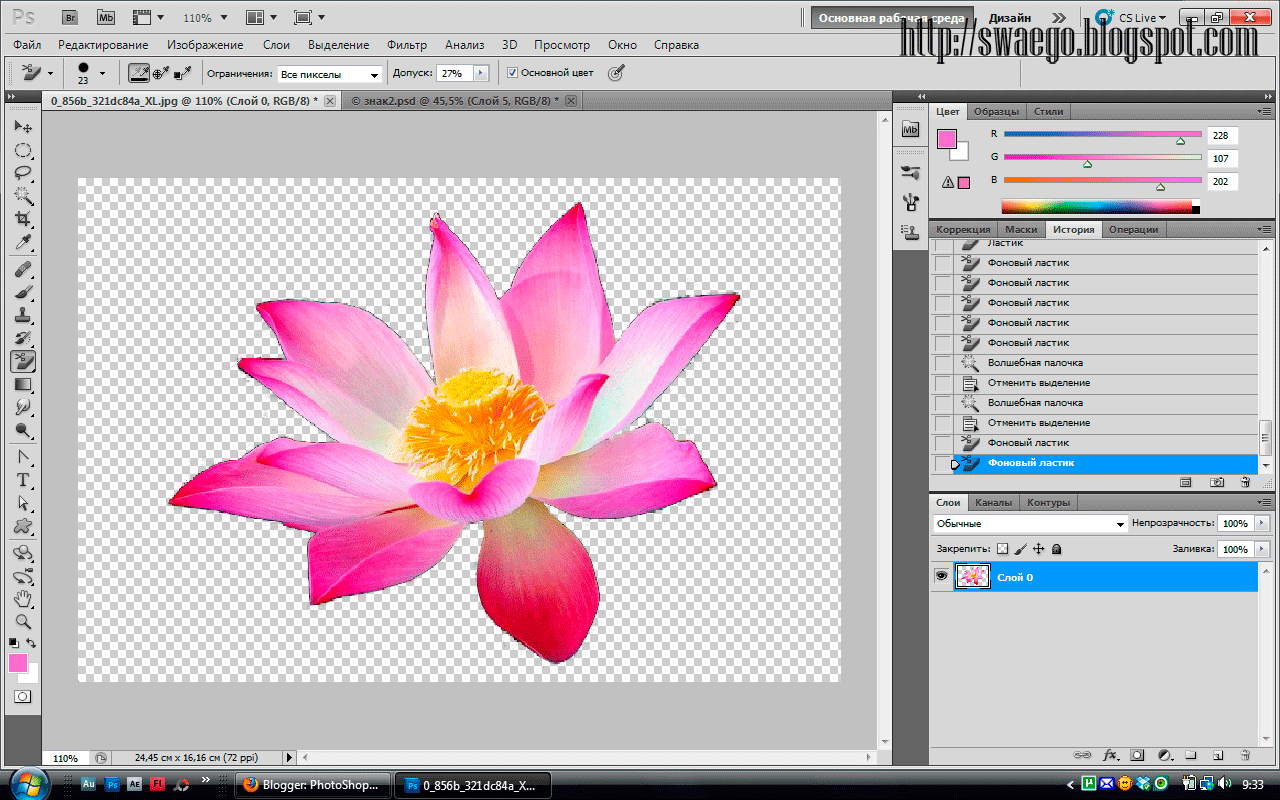Open the Заливка fill slider arrow
The width and height of the screenshot is (1280, 800).
(x=1262, y=549)
